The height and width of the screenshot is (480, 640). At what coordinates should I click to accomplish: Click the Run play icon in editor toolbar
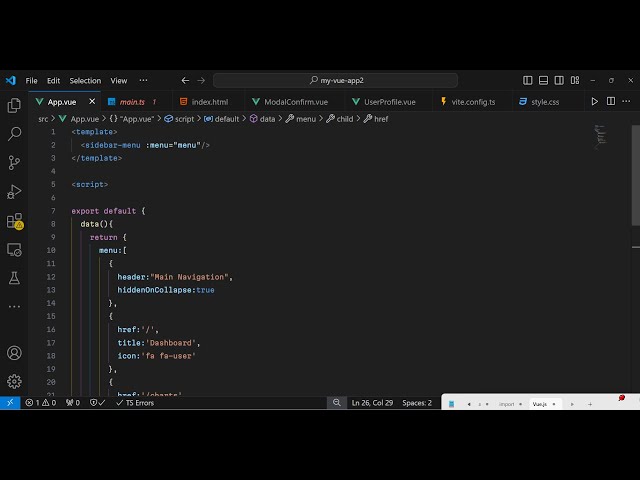(595, 101)
